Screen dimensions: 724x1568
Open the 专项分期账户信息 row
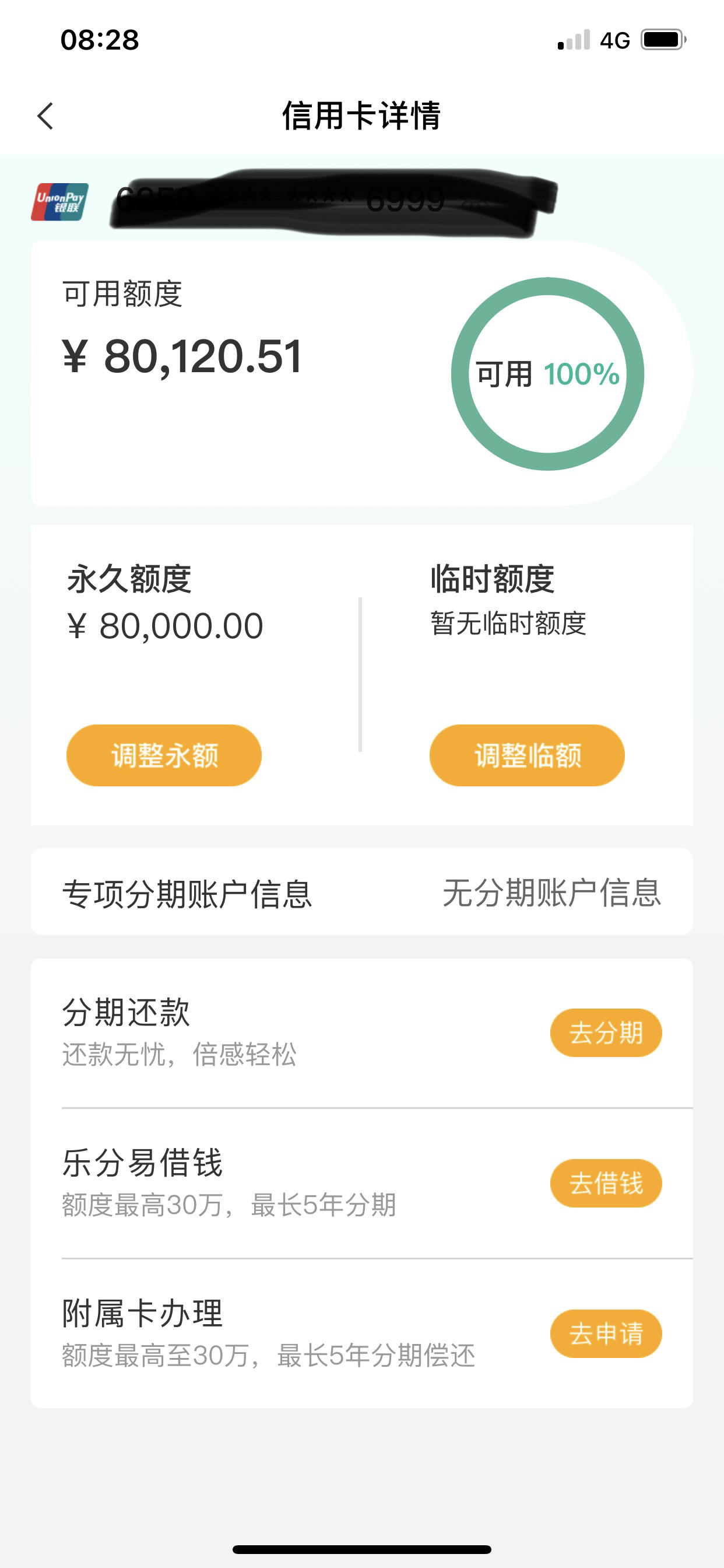pos(362,892)
